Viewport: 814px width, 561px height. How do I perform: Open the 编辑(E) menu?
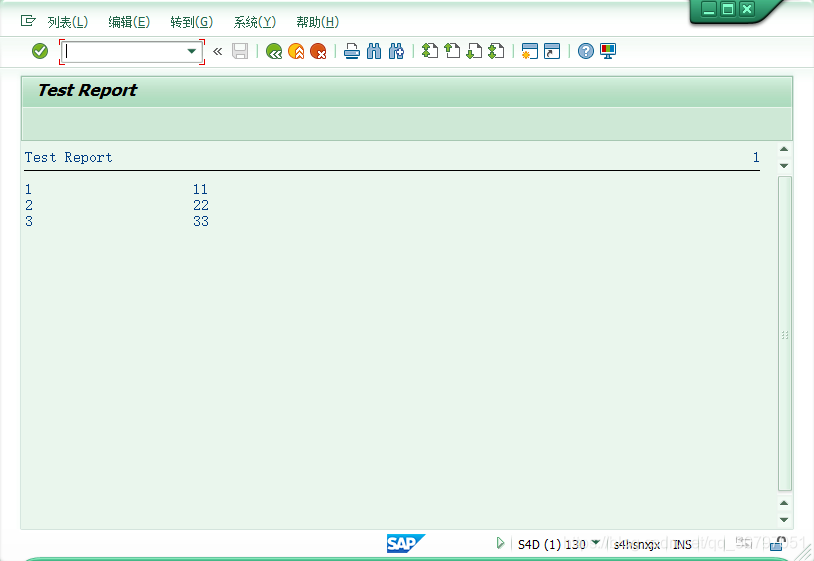129,22
